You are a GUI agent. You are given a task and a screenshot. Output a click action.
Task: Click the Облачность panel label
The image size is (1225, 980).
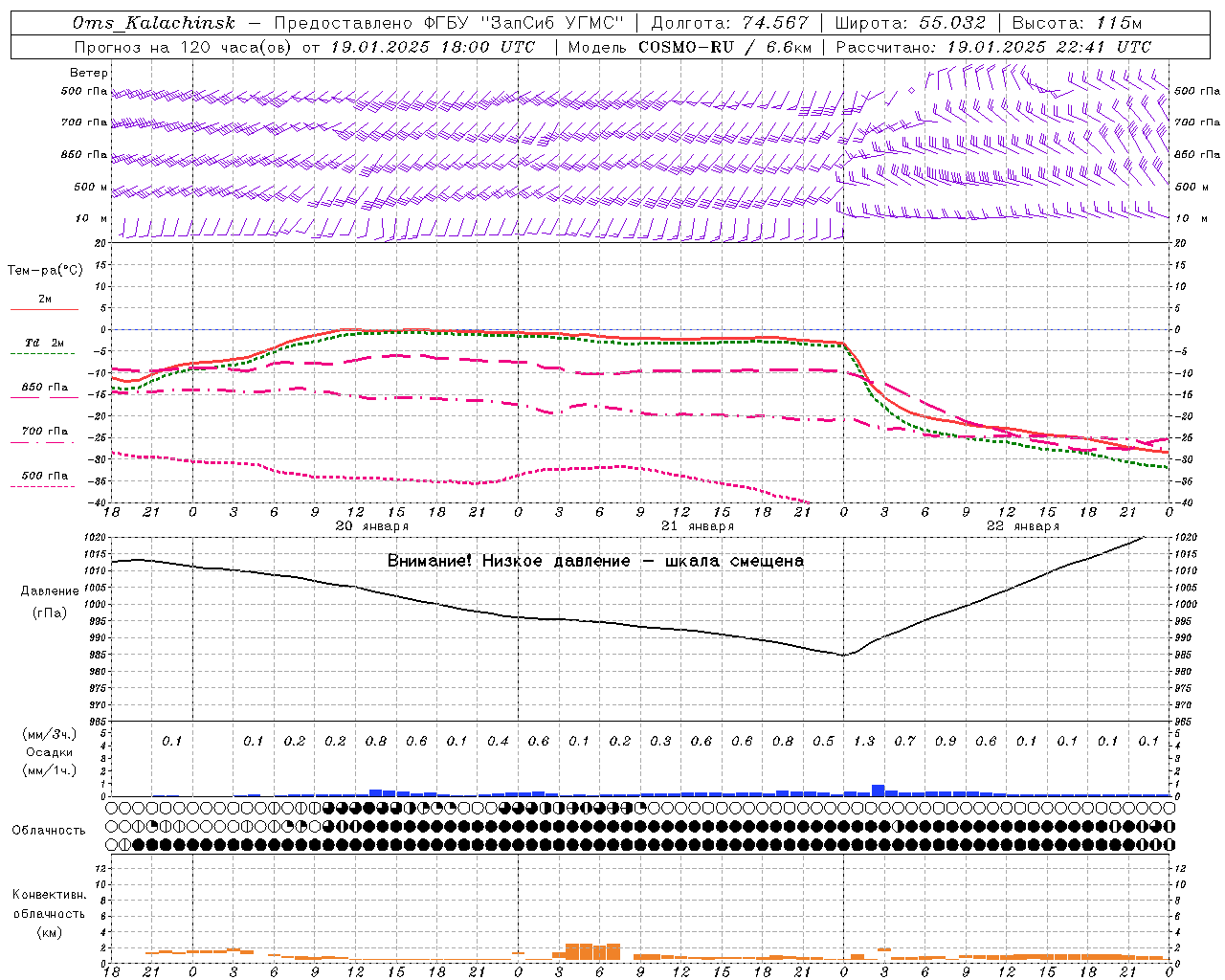click(49, 831)
